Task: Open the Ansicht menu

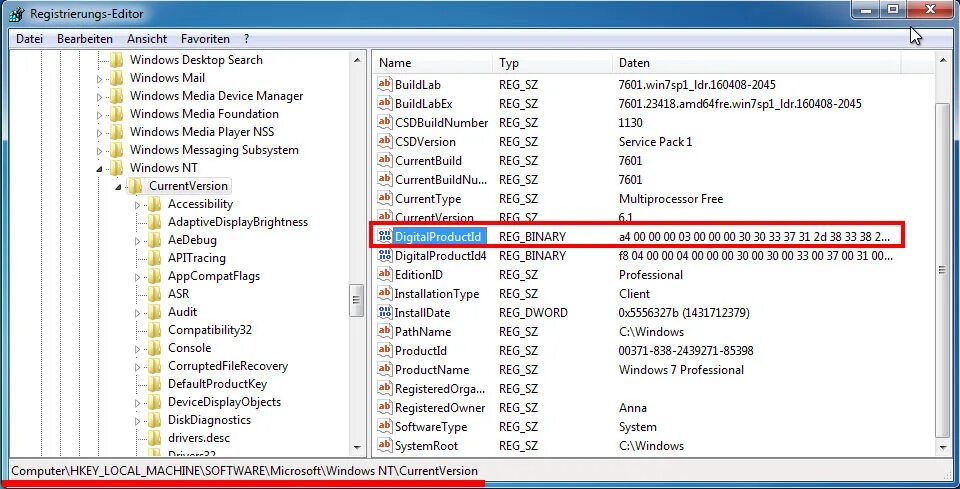Action: (147, 39)
